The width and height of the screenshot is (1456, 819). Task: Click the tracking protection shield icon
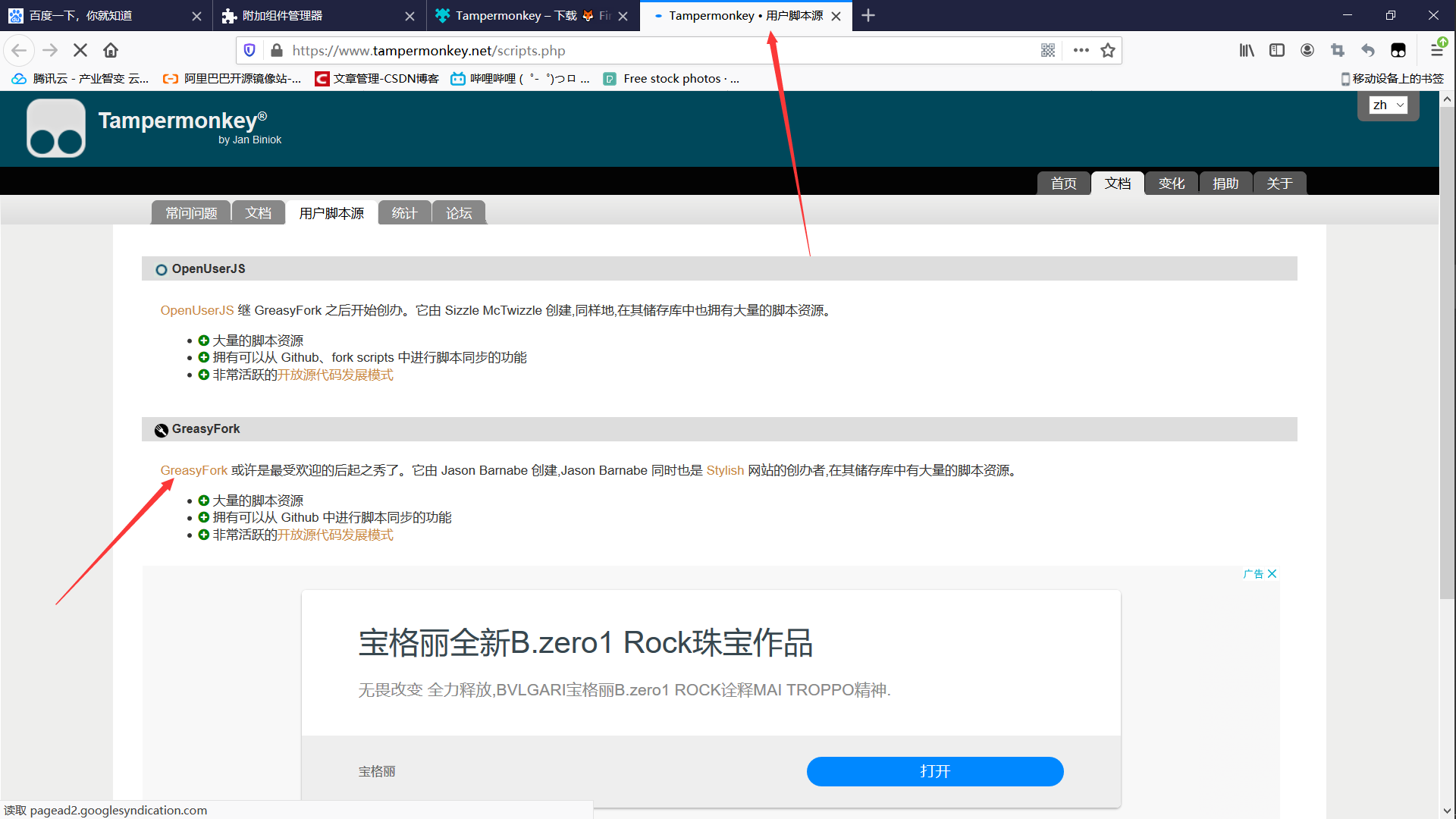[249, 50]
